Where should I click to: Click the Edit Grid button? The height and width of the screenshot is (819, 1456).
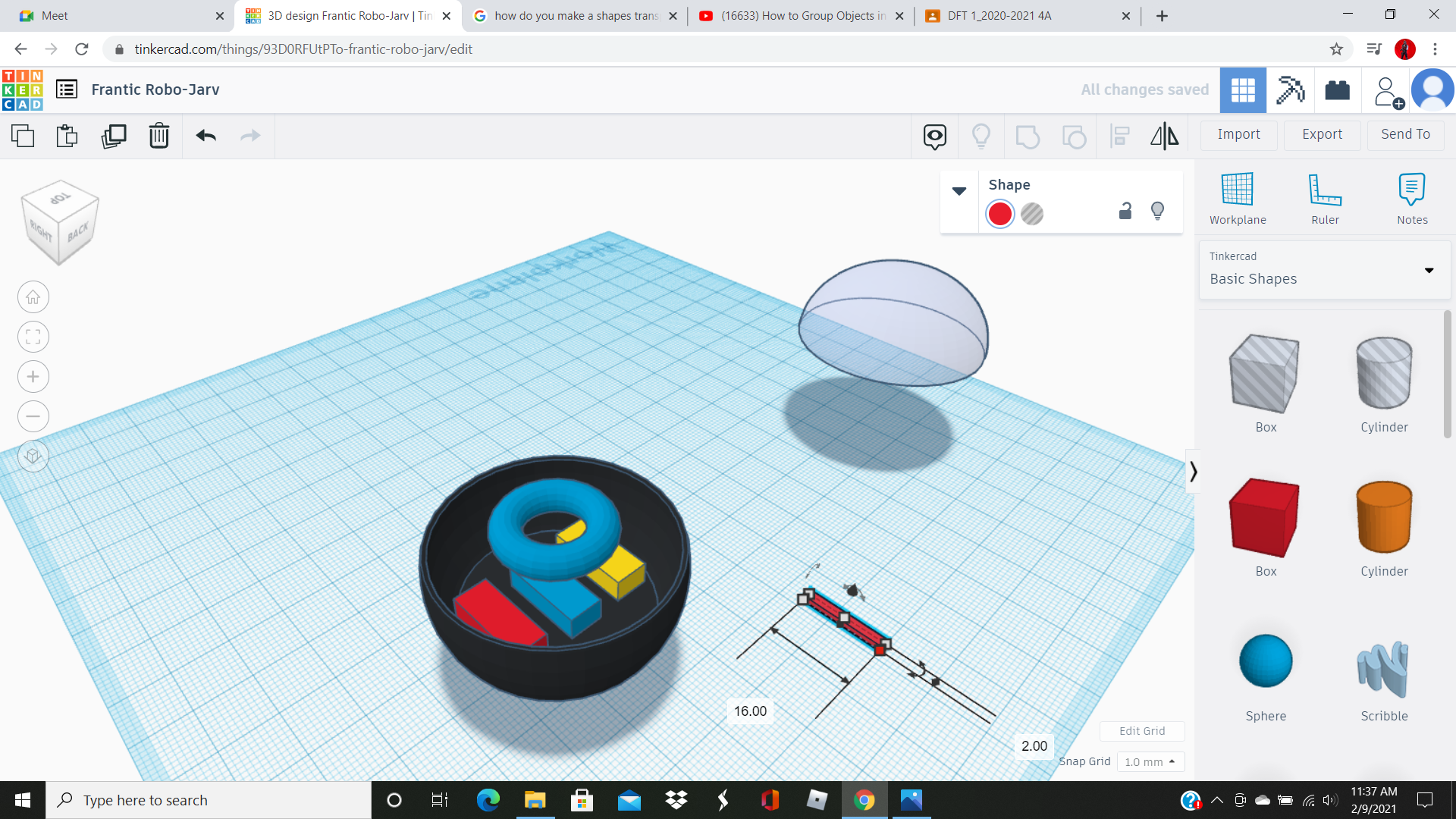pyautogui.click(x=1142, y=731)
